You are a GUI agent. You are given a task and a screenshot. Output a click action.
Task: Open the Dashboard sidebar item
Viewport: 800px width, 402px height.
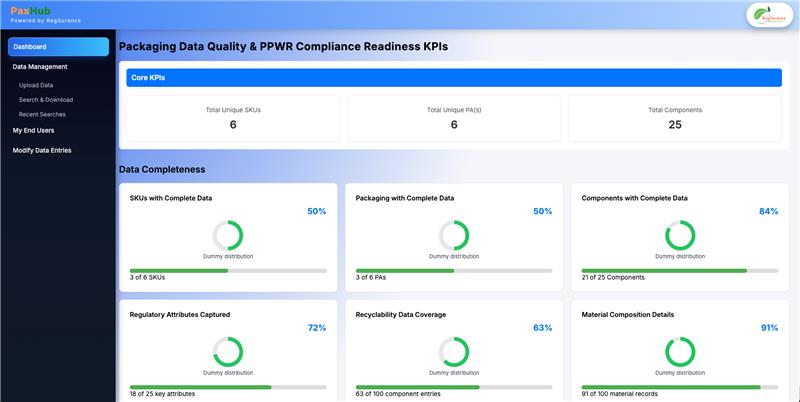pyautogui.click(x=58, y=47)
